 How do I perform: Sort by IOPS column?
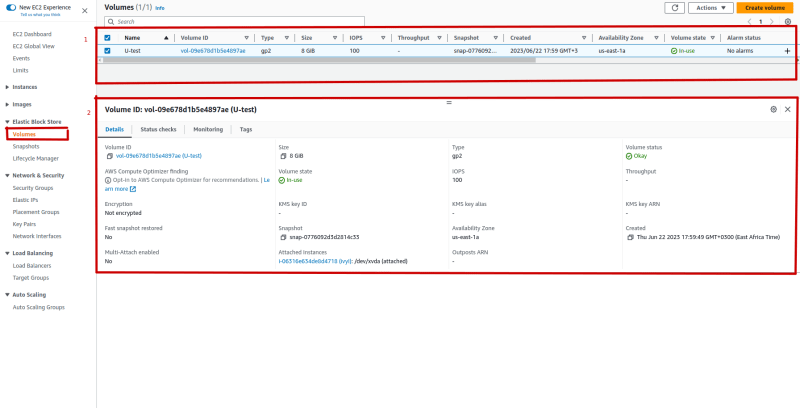pos(383,38)
